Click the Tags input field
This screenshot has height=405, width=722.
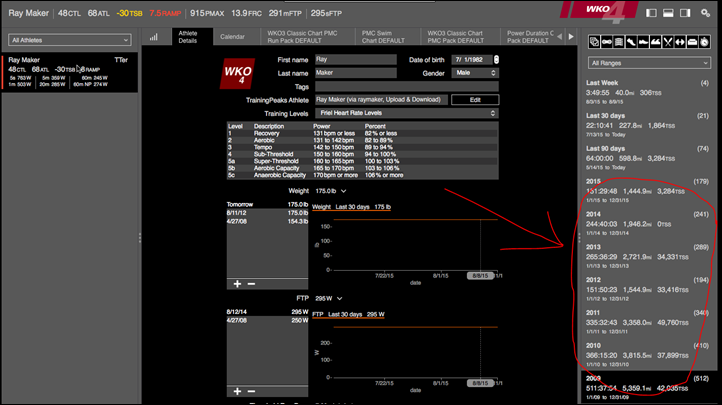point(407,87)
